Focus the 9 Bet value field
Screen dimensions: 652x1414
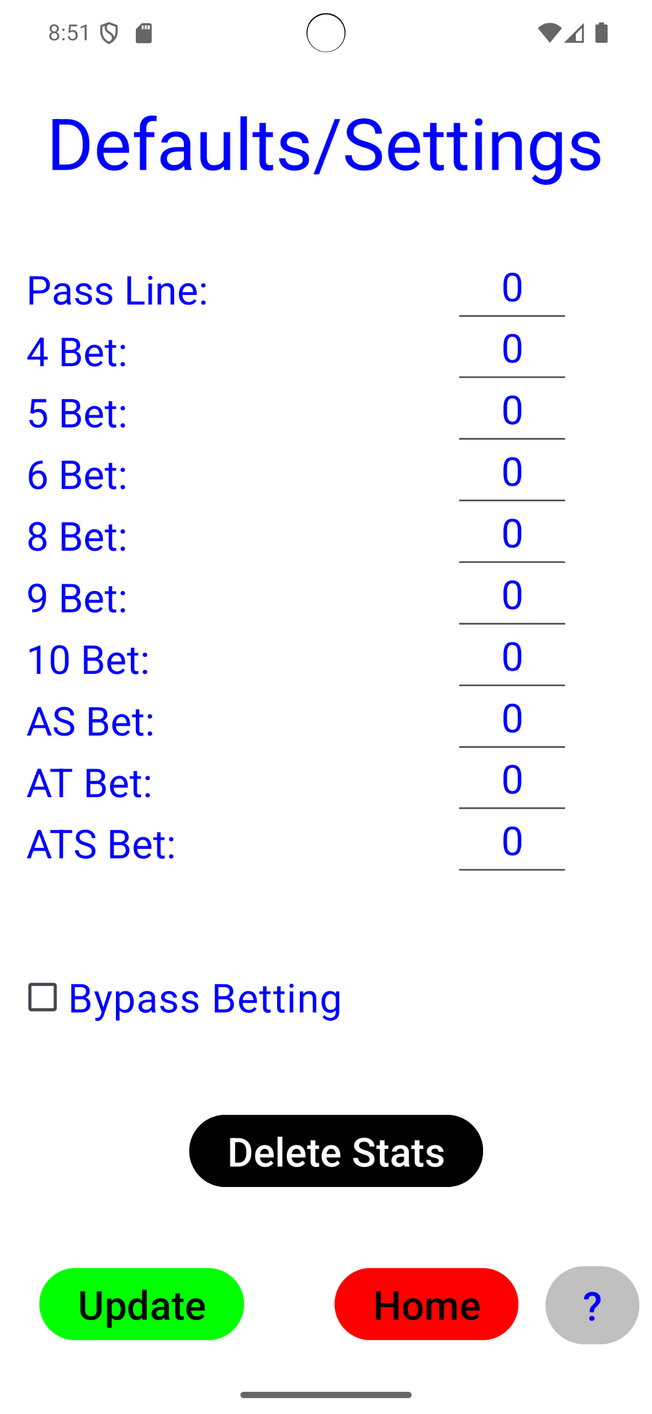tap(512, 597)
